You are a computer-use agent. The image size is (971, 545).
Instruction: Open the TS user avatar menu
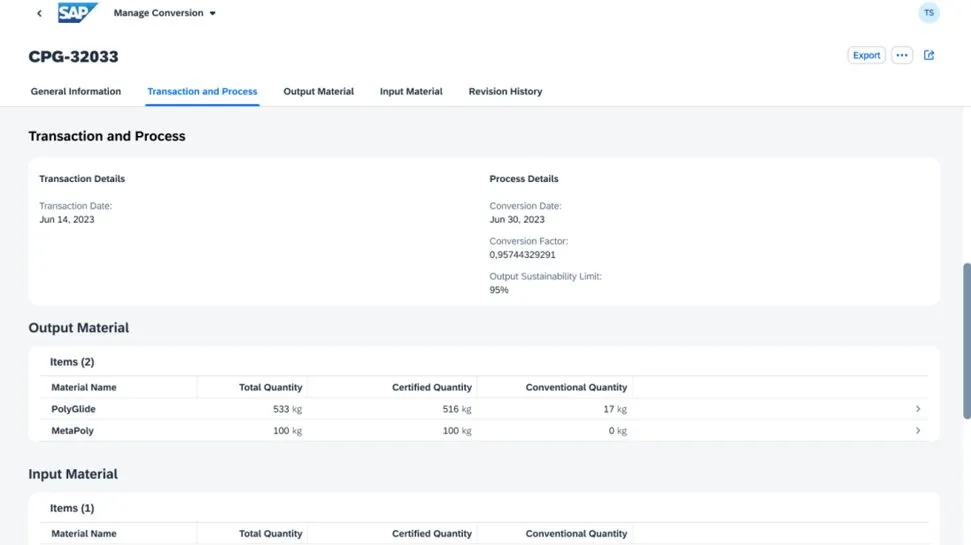coord(929,13)
